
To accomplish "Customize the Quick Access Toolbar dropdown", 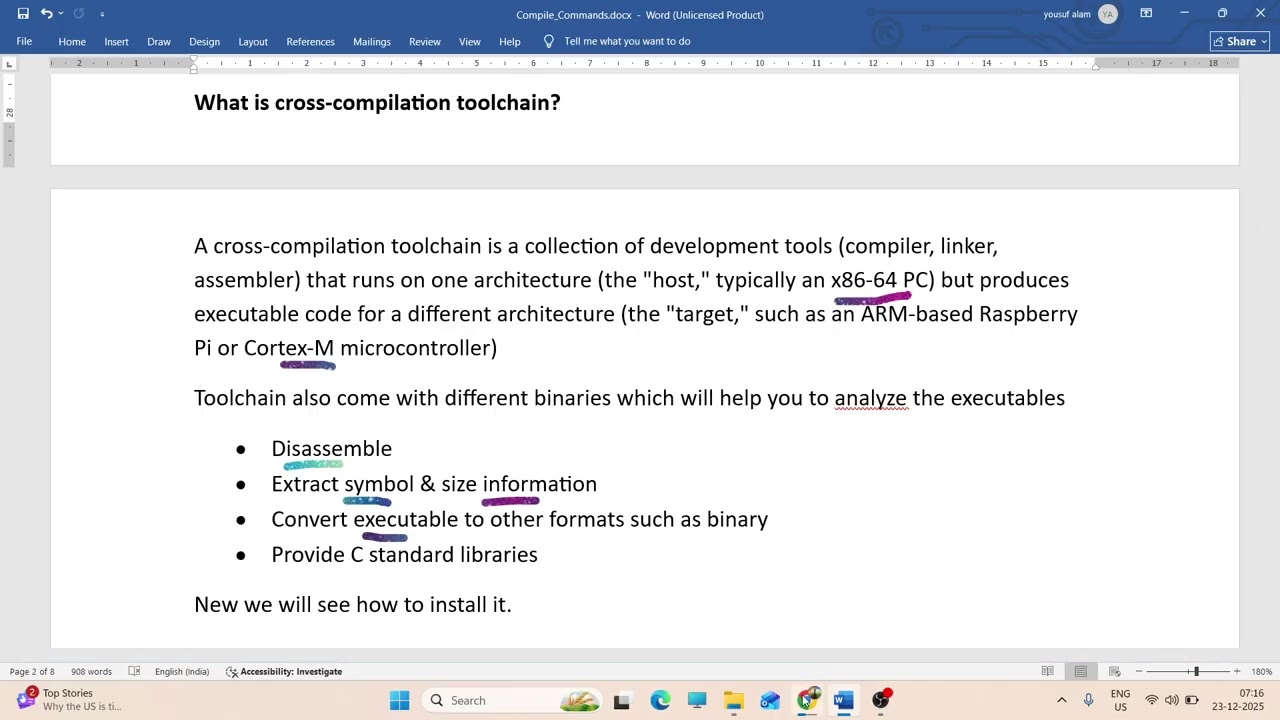I will (102, 14).
